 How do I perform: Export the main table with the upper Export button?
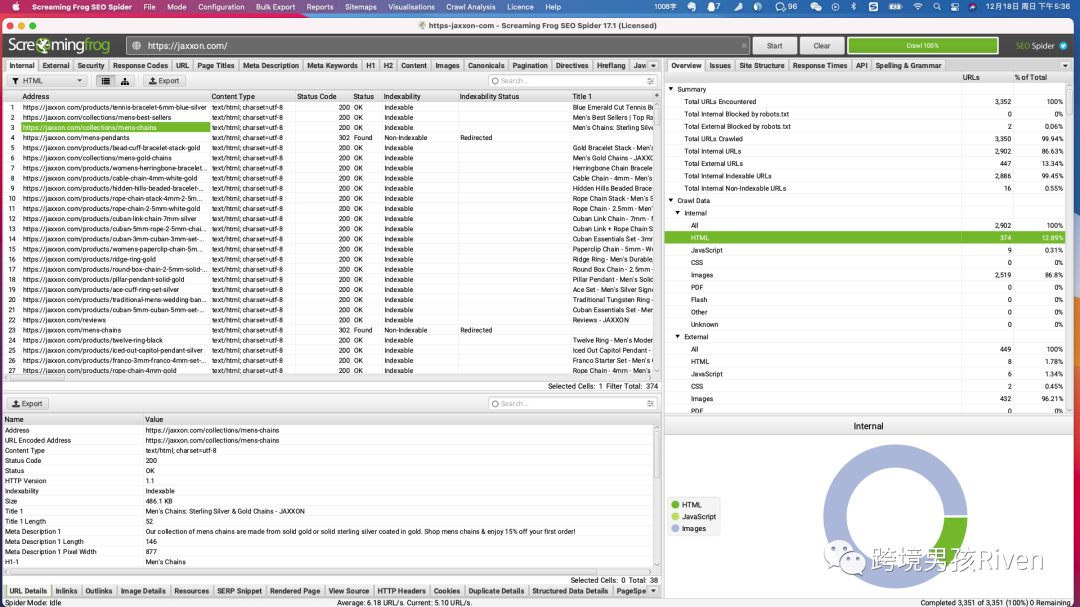click(x=164, y=81)
